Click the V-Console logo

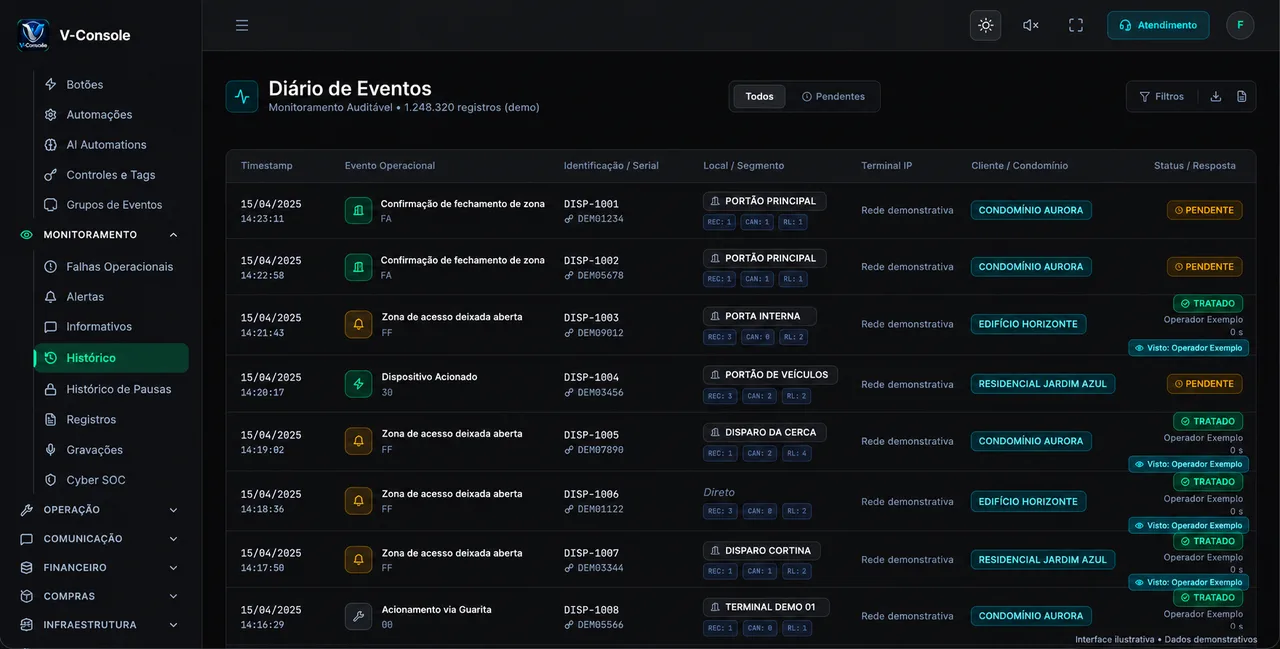point(33,35)
